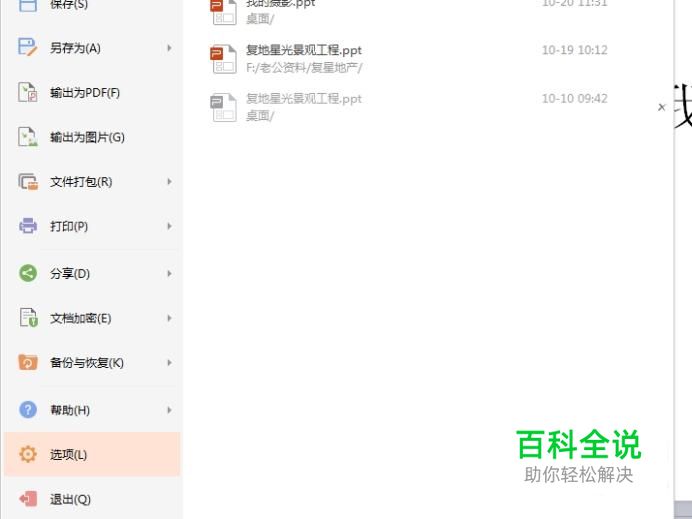Click the 备份与恢复(K) label
The height and width of the screenshot is (519, 692).
pos(87,363)
